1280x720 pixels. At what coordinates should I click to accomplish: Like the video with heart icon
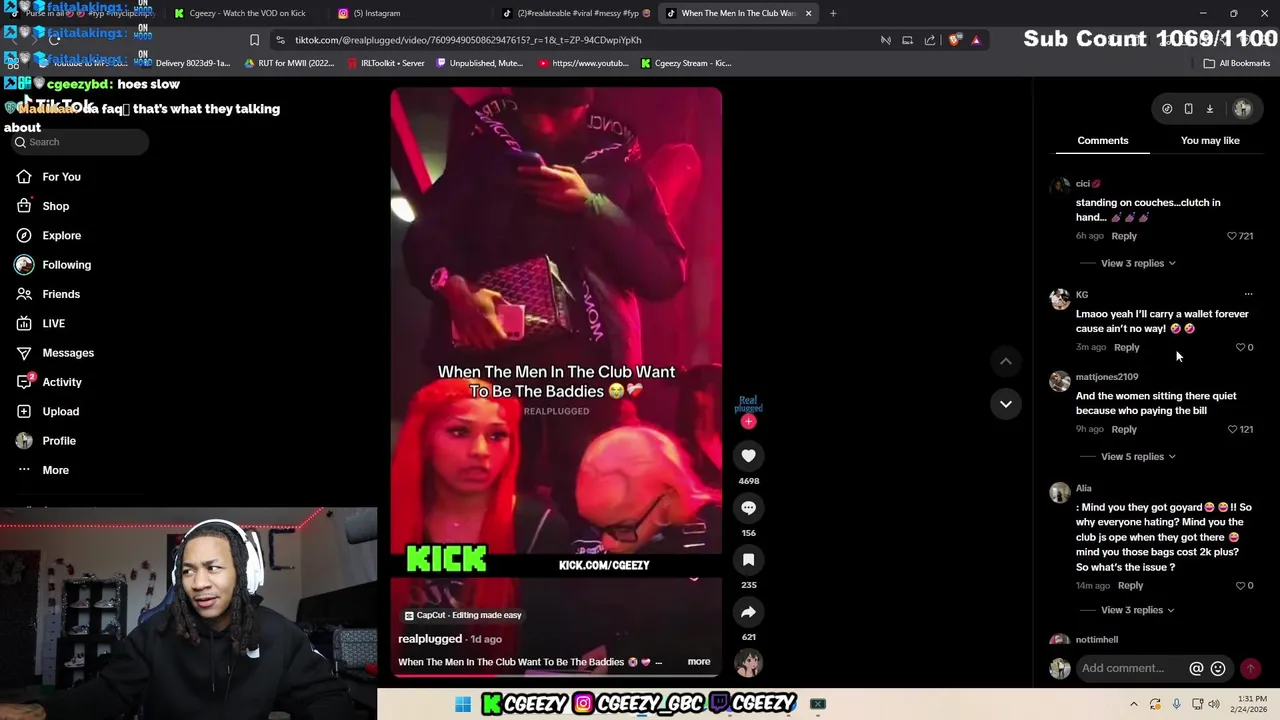748,456
